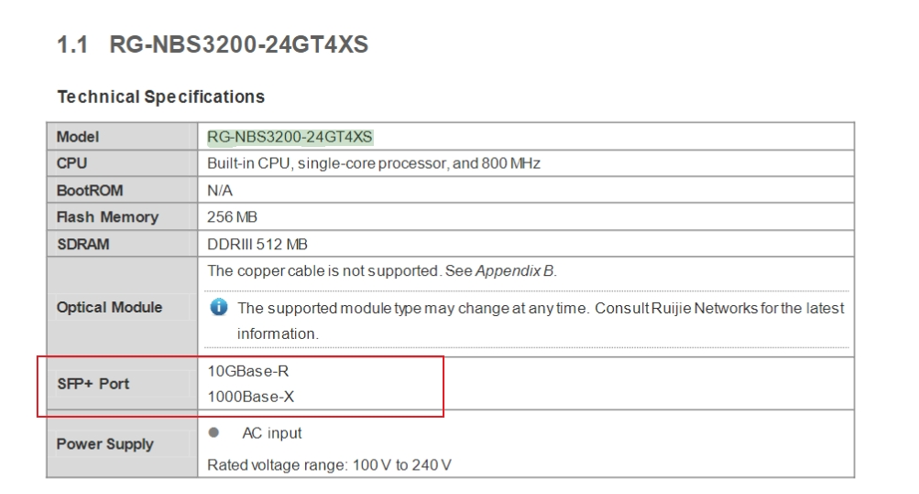Click the SFP+ Port label
This screenshot has height=494, width=919.
93,384
